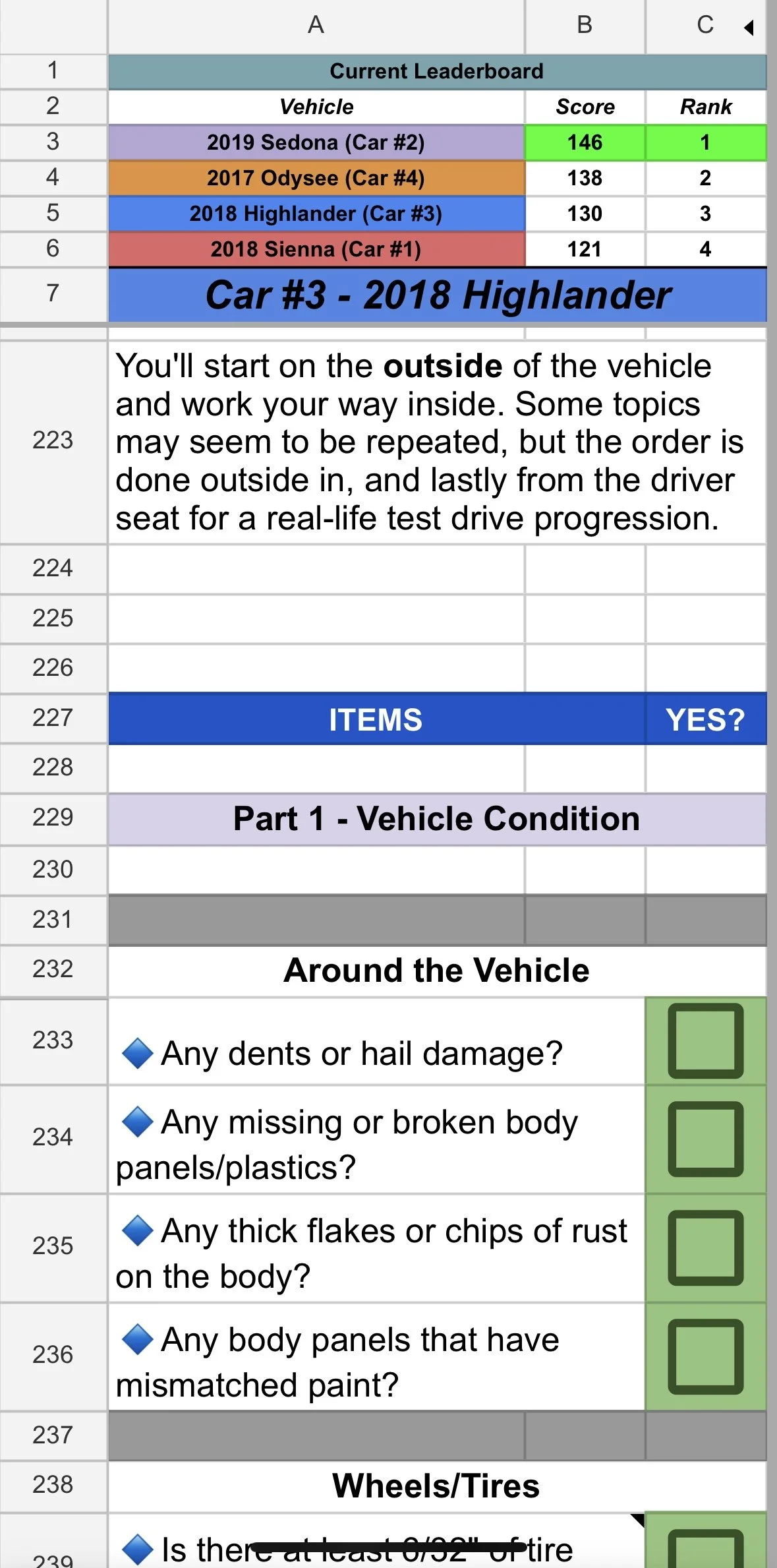Select column A header
This screenshot has height=1568, width=777.
tap(316, 26)
